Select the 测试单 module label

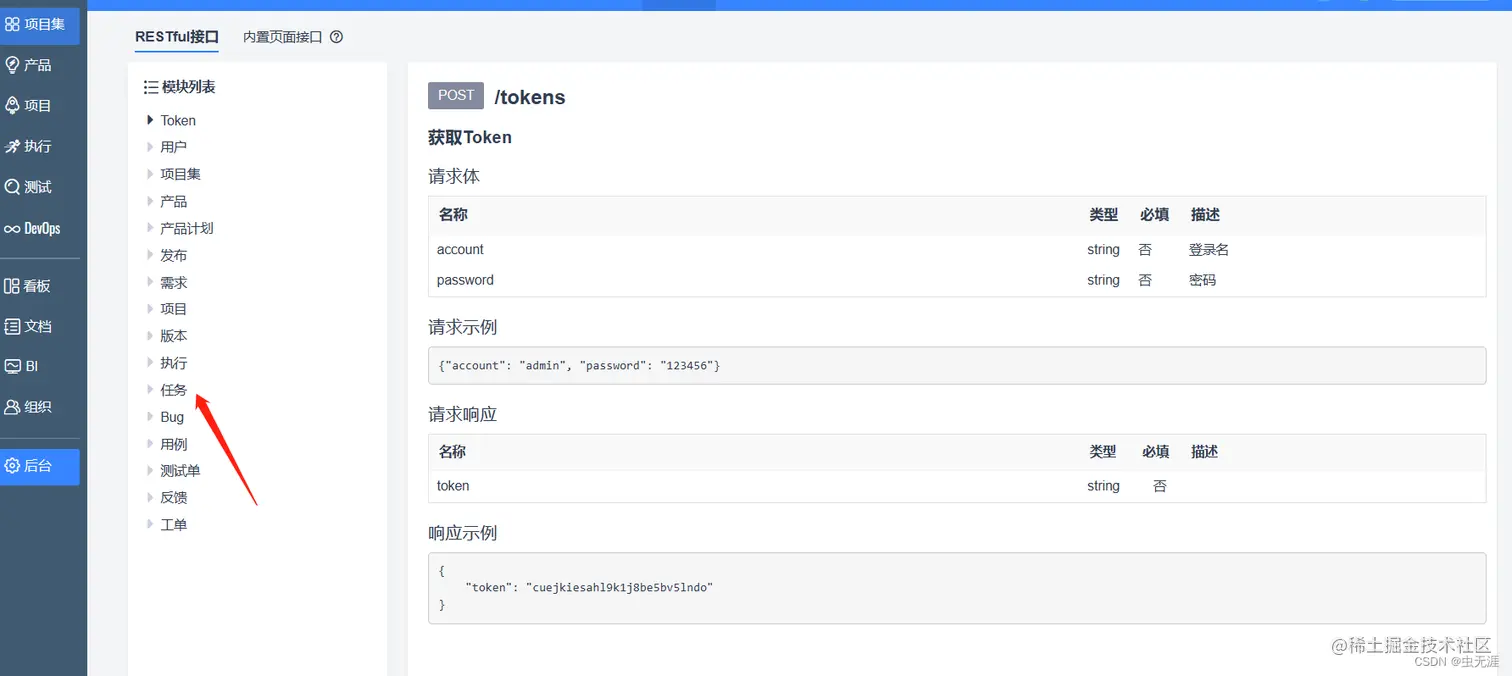click(x=181, y=470)
